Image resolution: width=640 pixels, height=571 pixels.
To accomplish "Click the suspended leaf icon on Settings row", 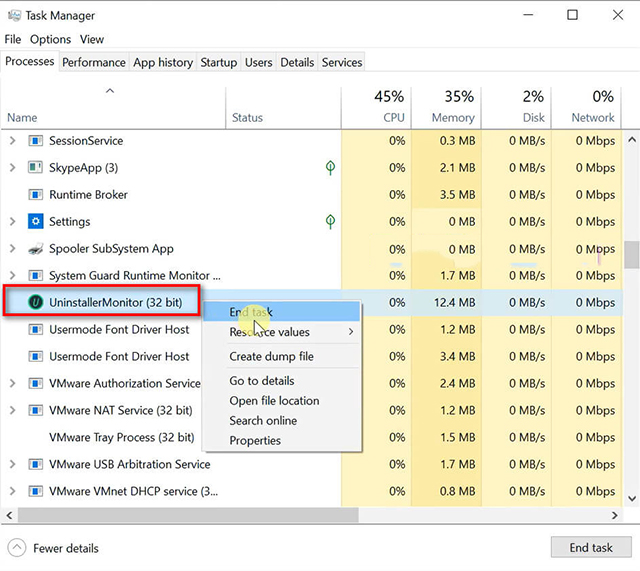I will point(330,221).
